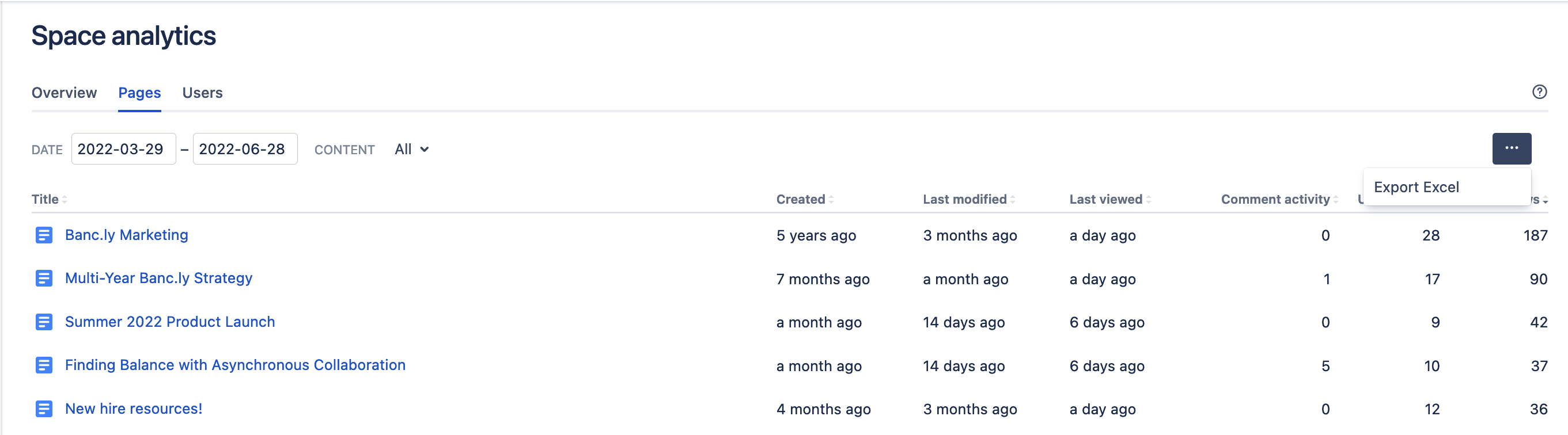Click the page icon beside Finding Balance with Asynchronous Collaboration
Image resolution: width=1568 pixels, height=435 pixels.
click(x=43, y=365)
